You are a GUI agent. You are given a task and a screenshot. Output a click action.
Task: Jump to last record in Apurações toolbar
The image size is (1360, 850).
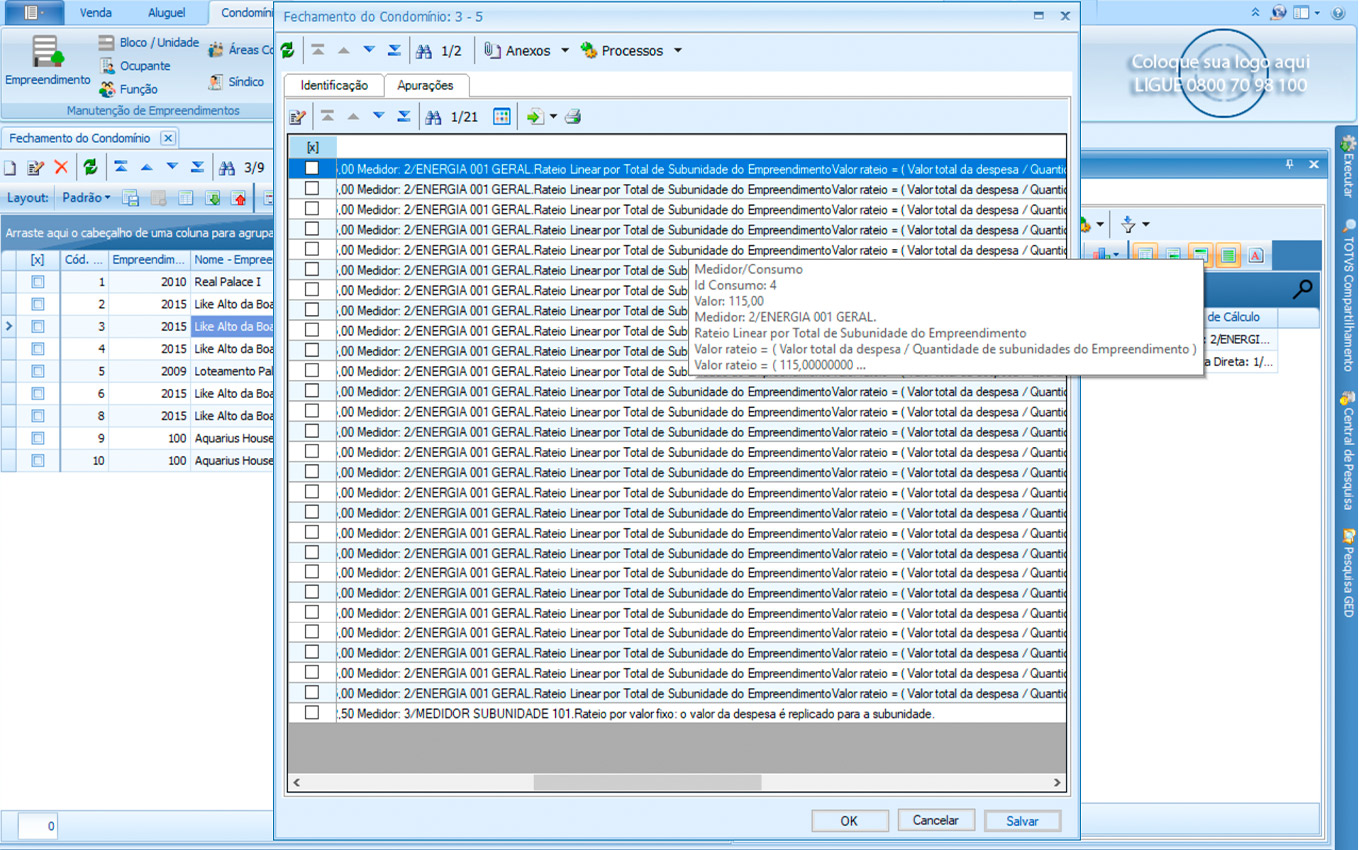[403, 117]
